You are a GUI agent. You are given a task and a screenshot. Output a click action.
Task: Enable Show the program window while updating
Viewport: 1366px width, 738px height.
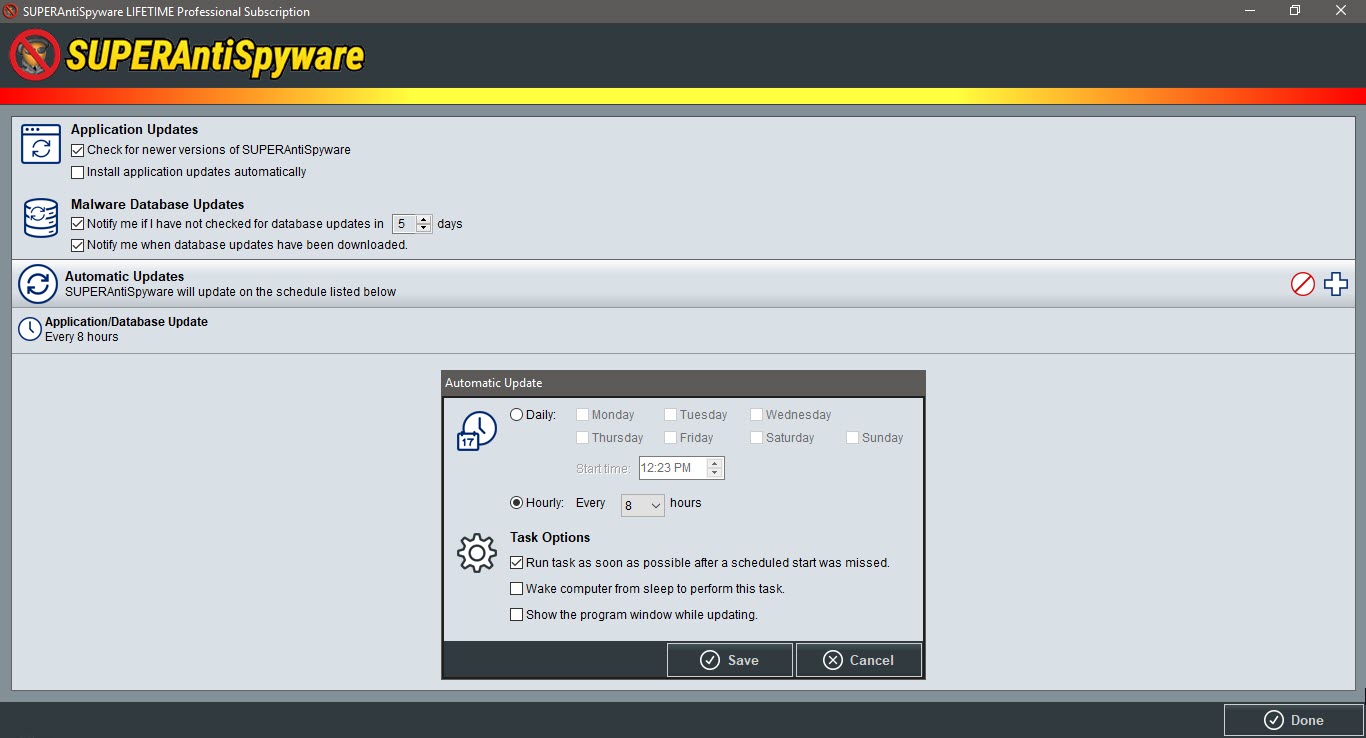tap(517, 615)
